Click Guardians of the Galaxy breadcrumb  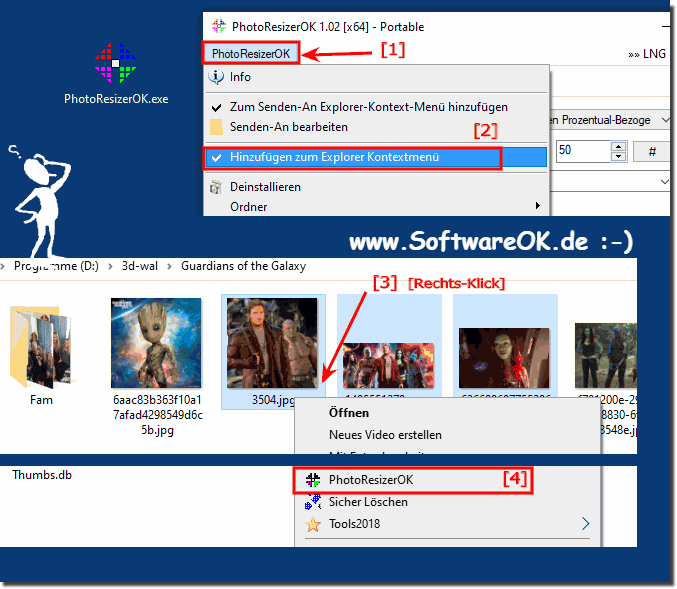(x=244, y=266)
